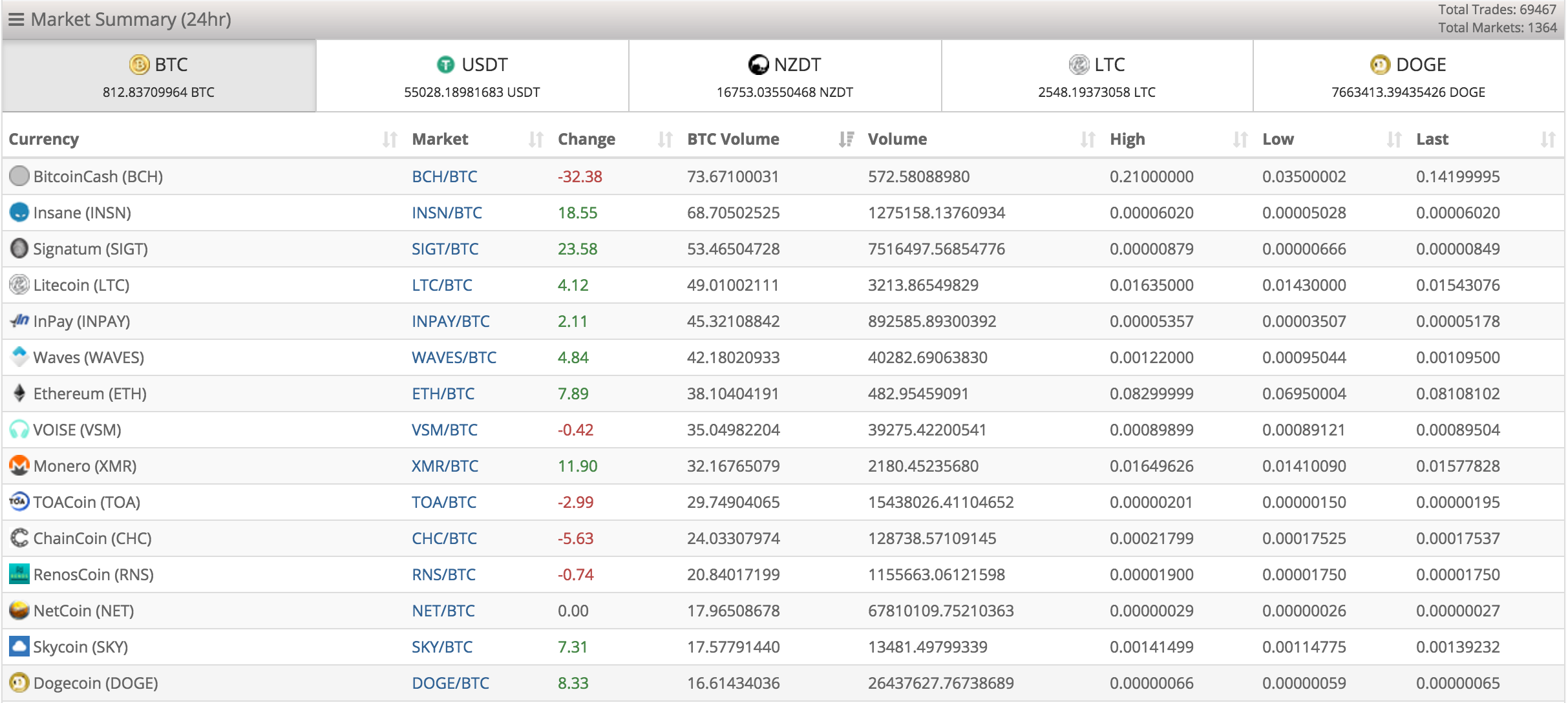Click the Litecoin icon in the LTC tab
1568x703 pixels.
point(1079,65)
